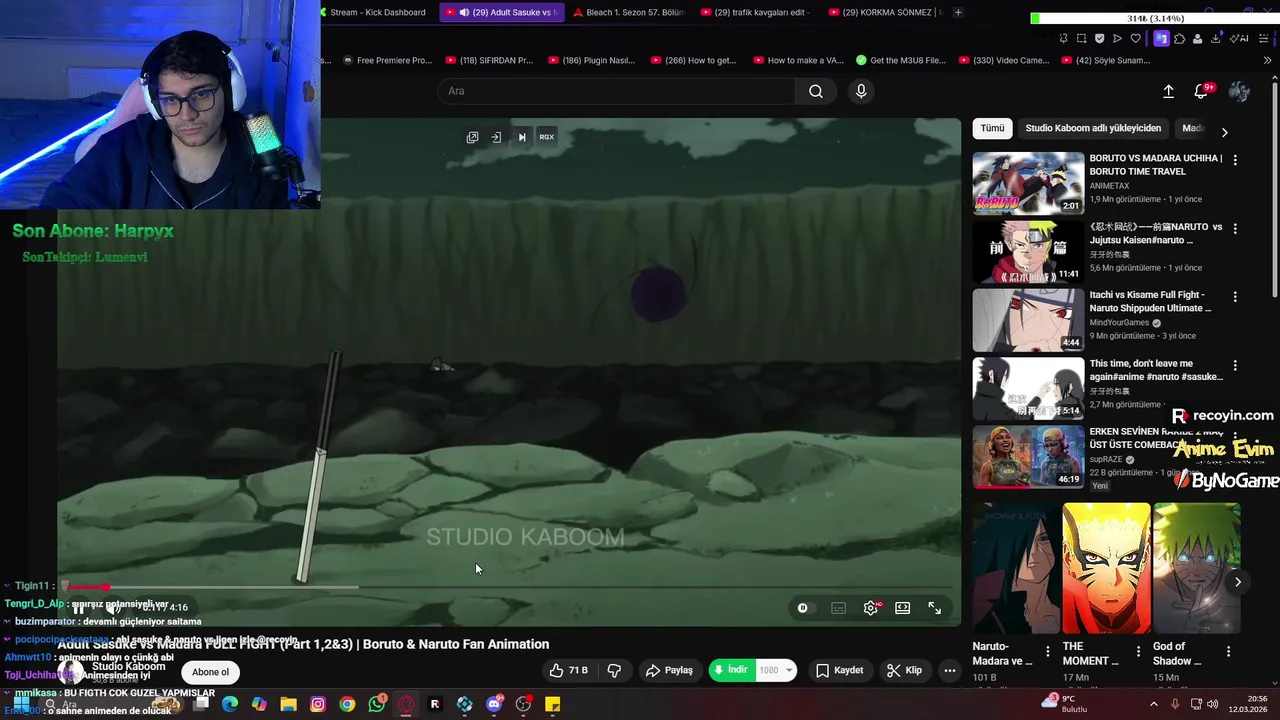Screen dimensions: 1280x720
Task: Switch to Stream - Kick Dashboard tab
Action: point(377,12)
